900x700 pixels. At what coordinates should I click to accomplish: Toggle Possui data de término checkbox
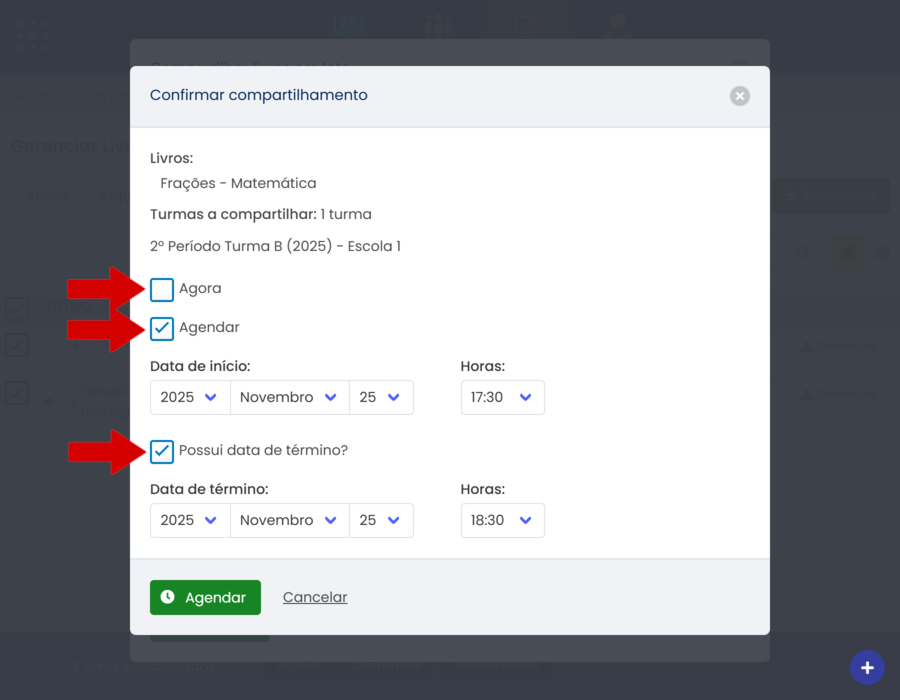(162, 451)
